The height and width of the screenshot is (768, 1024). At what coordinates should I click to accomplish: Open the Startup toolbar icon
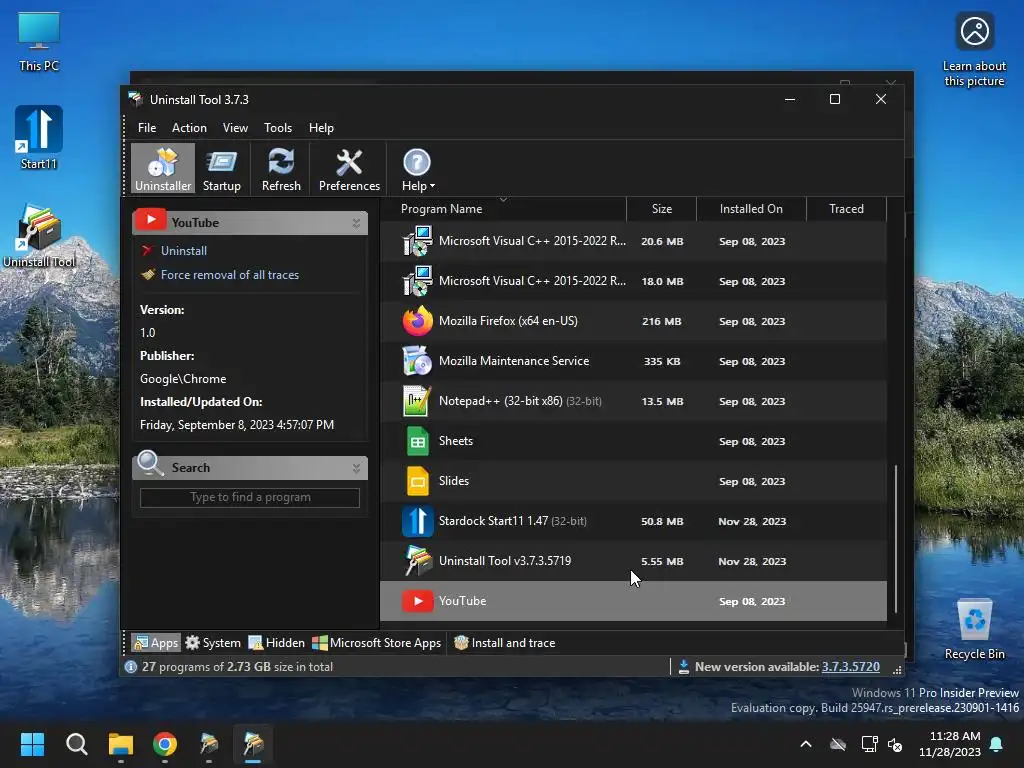click(x=221, y=168)
